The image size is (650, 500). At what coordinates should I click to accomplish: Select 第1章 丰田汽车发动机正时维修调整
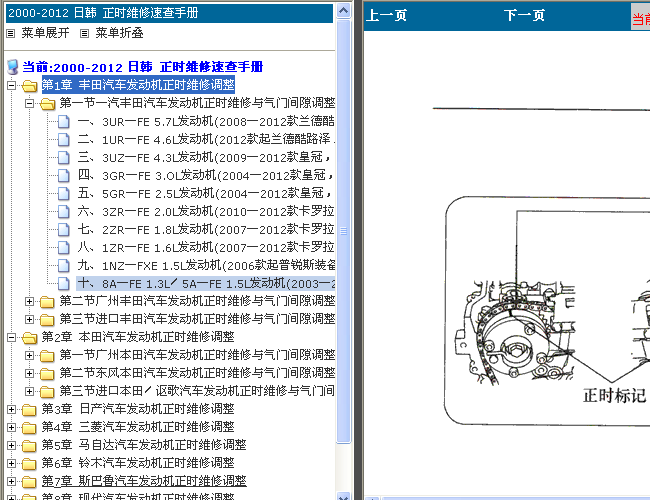138,85
